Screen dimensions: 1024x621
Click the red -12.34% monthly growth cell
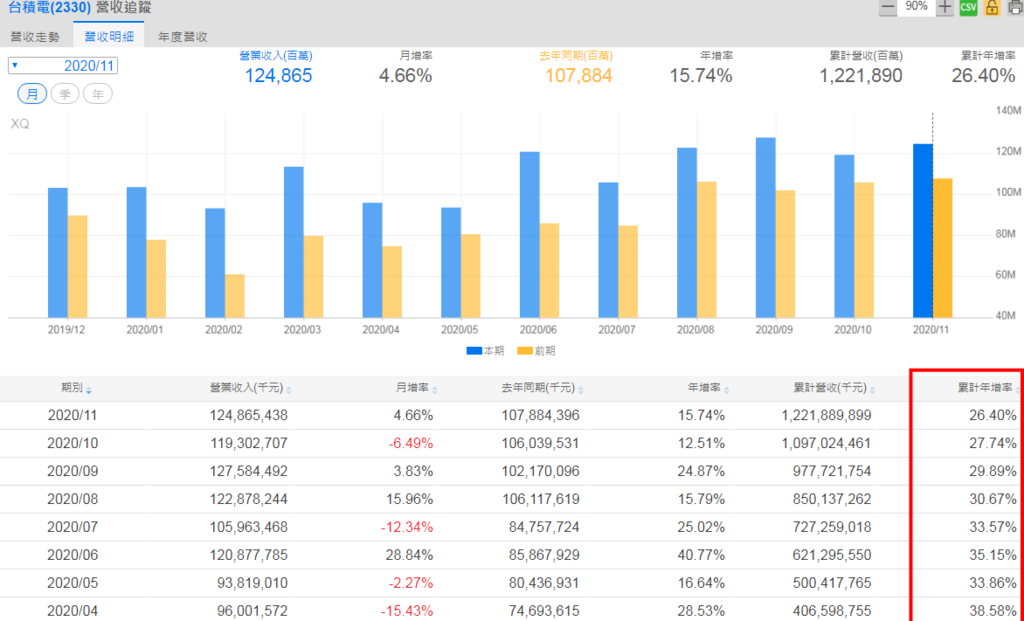408,527
